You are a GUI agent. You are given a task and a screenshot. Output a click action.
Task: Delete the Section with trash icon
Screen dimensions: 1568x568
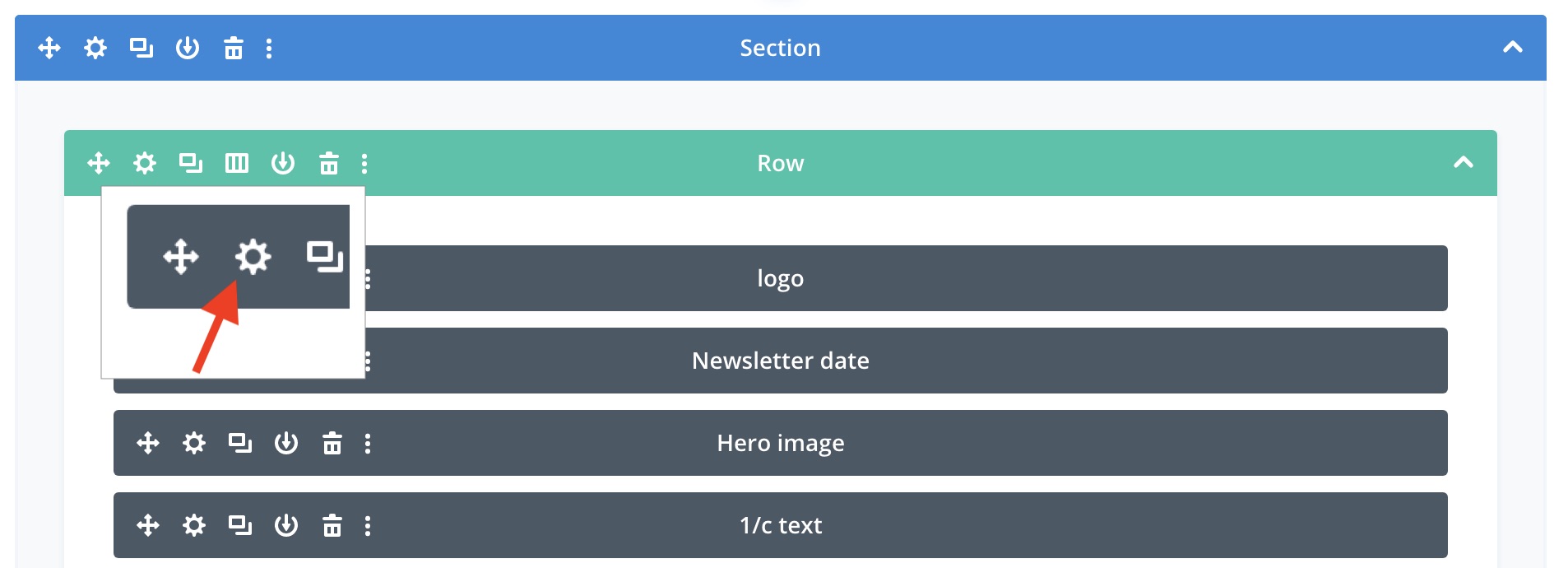click(x=234, y=49)
